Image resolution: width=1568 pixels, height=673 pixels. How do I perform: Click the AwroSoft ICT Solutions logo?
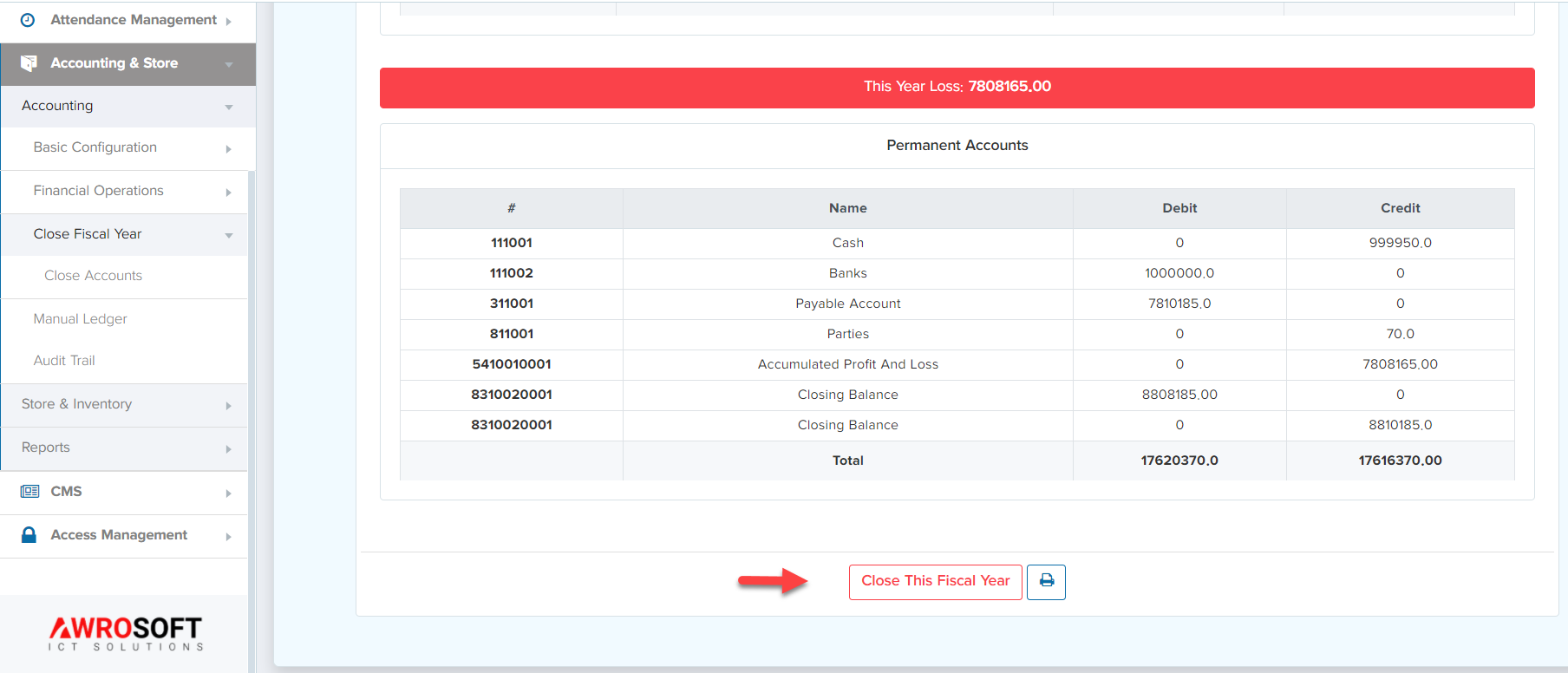[x=126, y=633]
